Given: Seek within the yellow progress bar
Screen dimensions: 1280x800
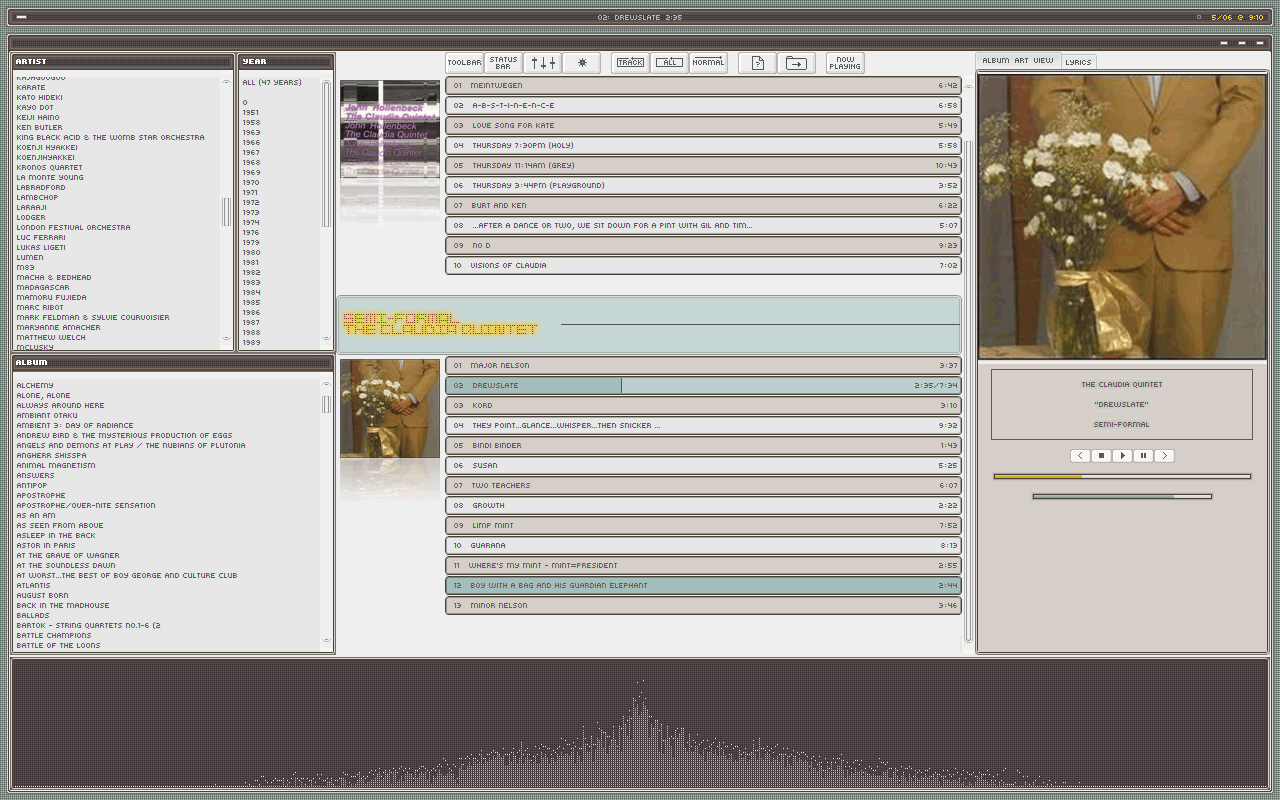Looking at the screenshot, I should (x=1122, y=477).
